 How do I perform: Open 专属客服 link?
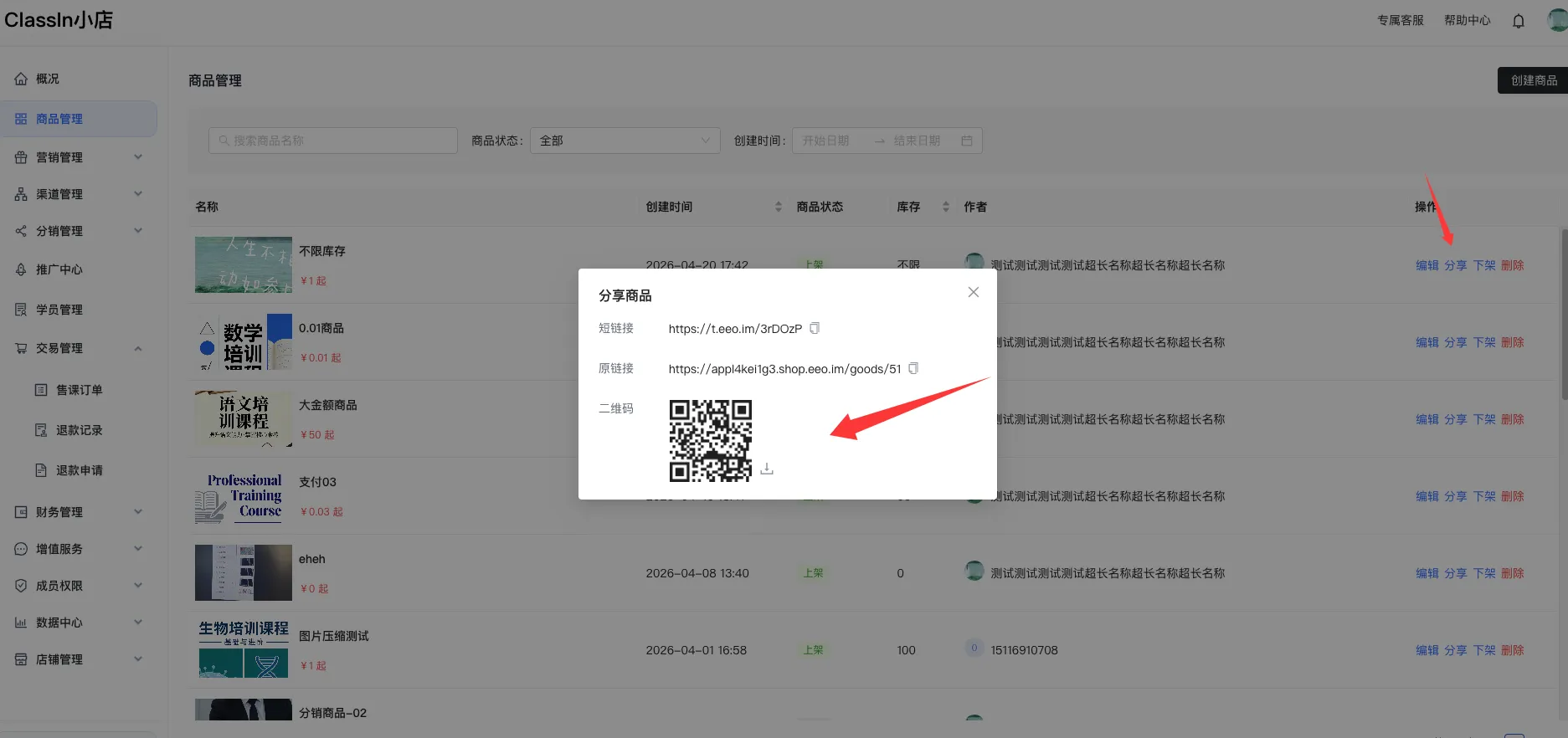1401,20
